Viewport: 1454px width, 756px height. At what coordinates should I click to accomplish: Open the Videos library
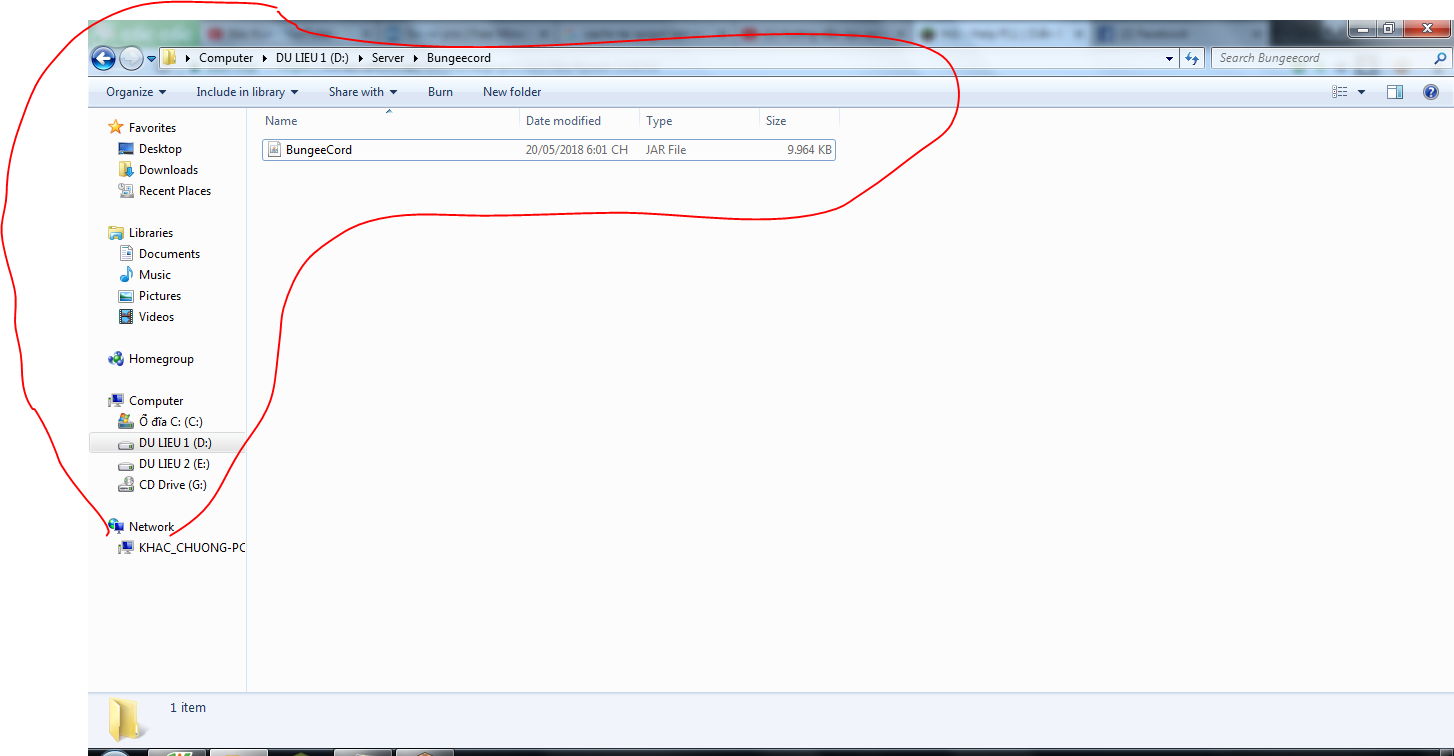(156, 317)
